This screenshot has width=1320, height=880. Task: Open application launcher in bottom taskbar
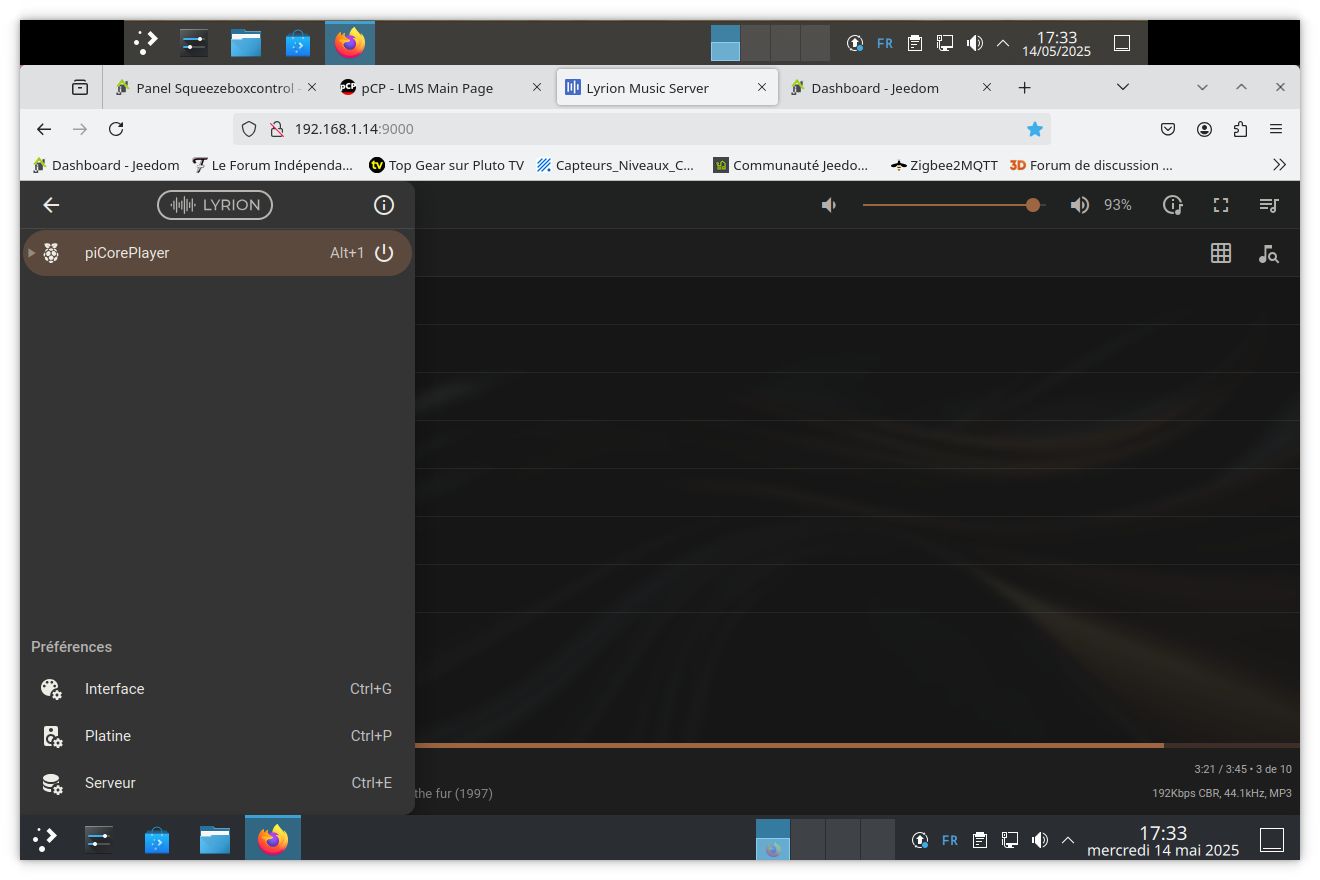(x=45, y=839)
